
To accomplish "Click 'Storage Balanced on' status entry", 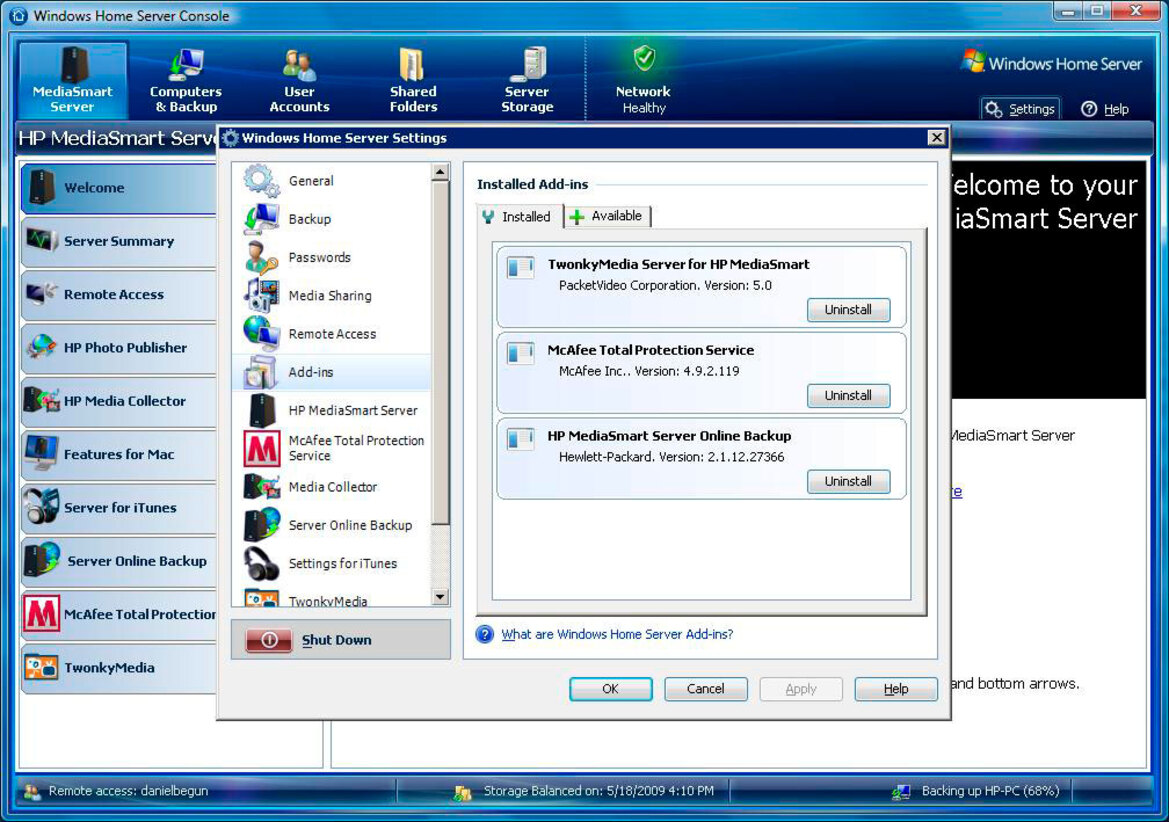I will [x=584, y=791].
